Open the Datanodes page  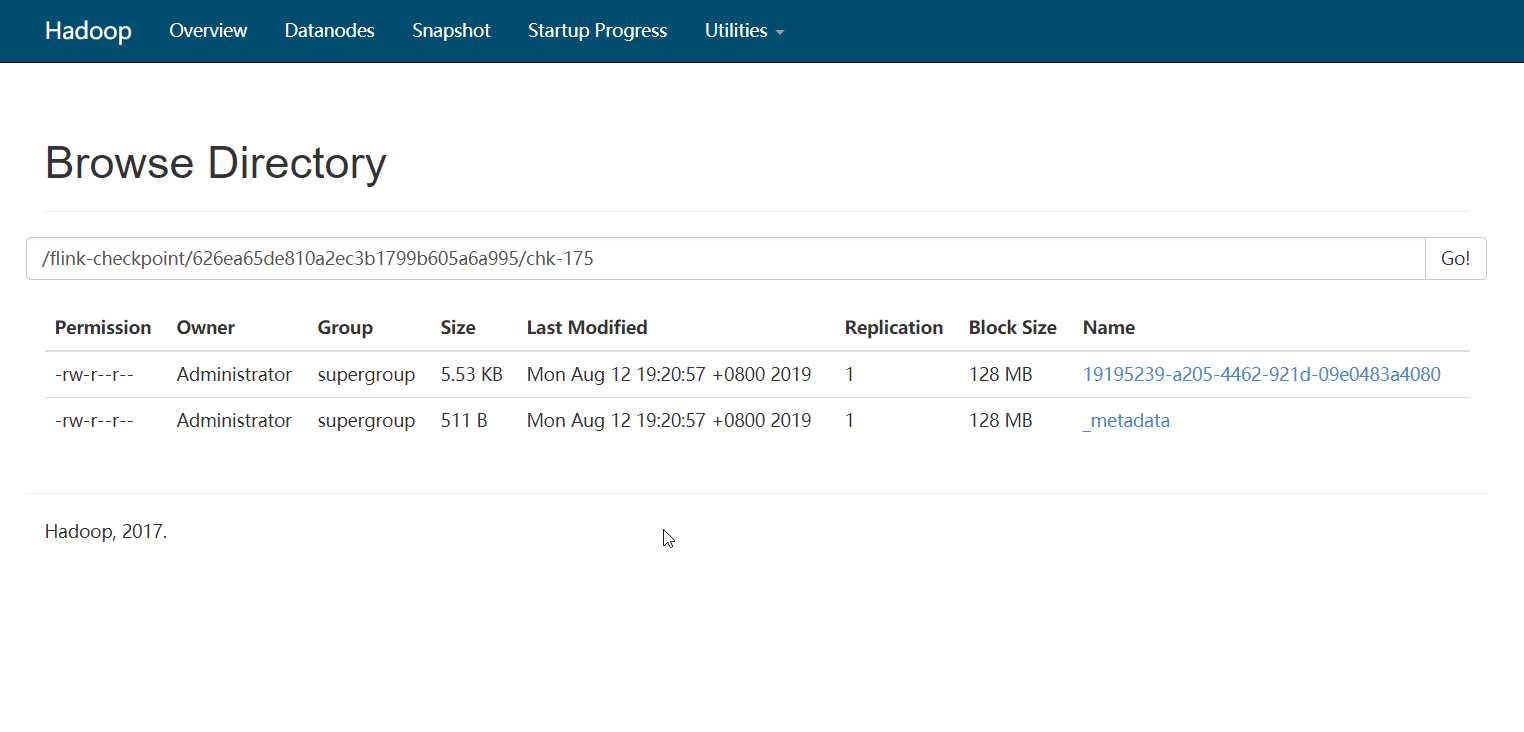click(x=329, y=31)
